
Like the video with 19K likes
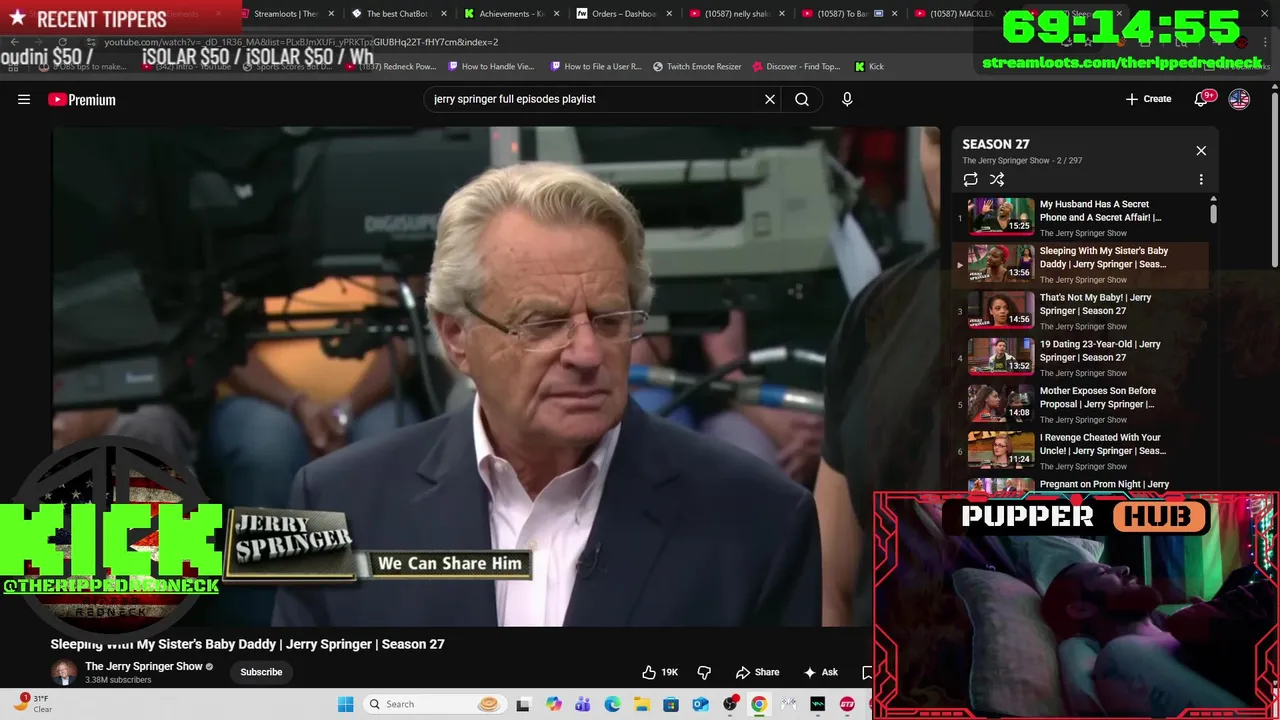tap(660, 672)
